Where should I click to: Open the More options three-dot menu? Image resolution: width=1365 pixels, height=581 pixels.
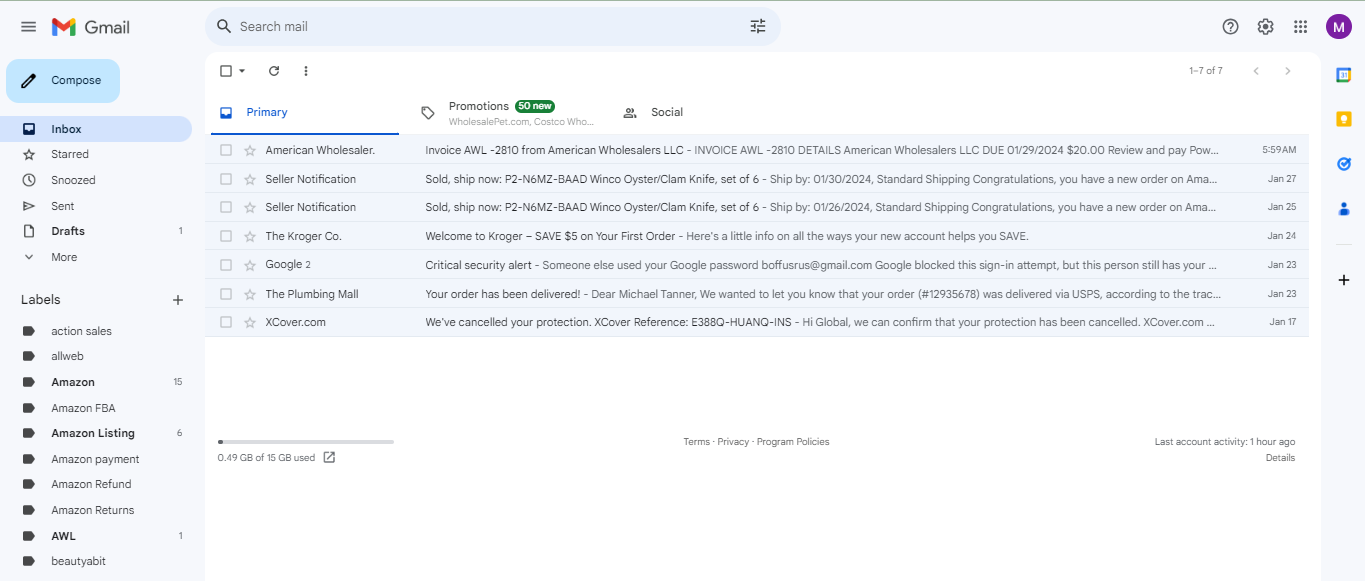pos(306,71)
